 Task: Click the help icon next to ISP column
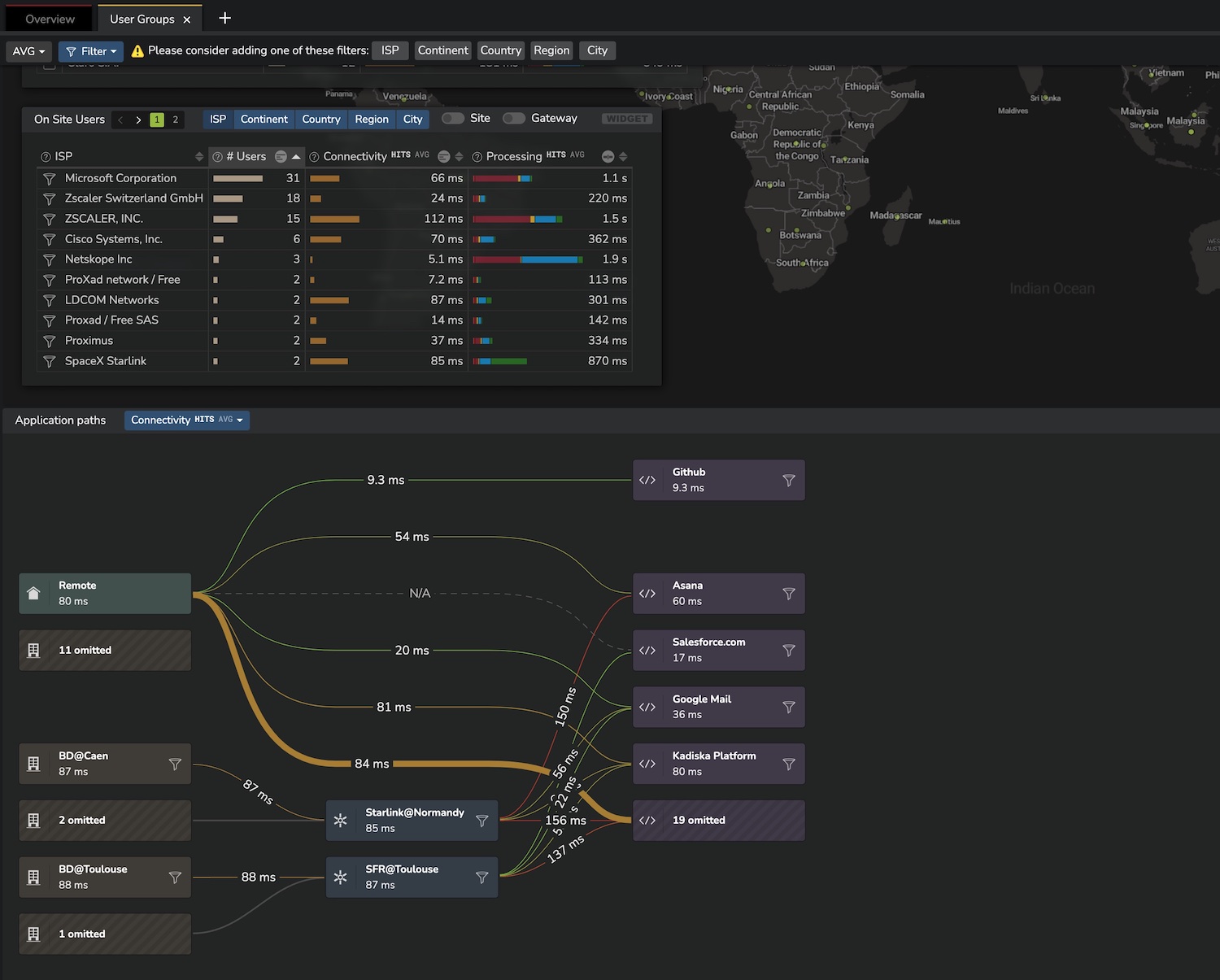click(x=46, y=157)
